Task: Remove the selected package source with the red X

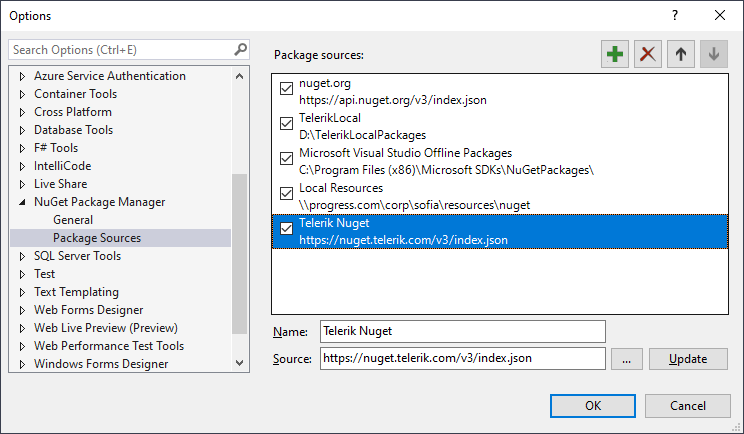Action: pos(648,54)
